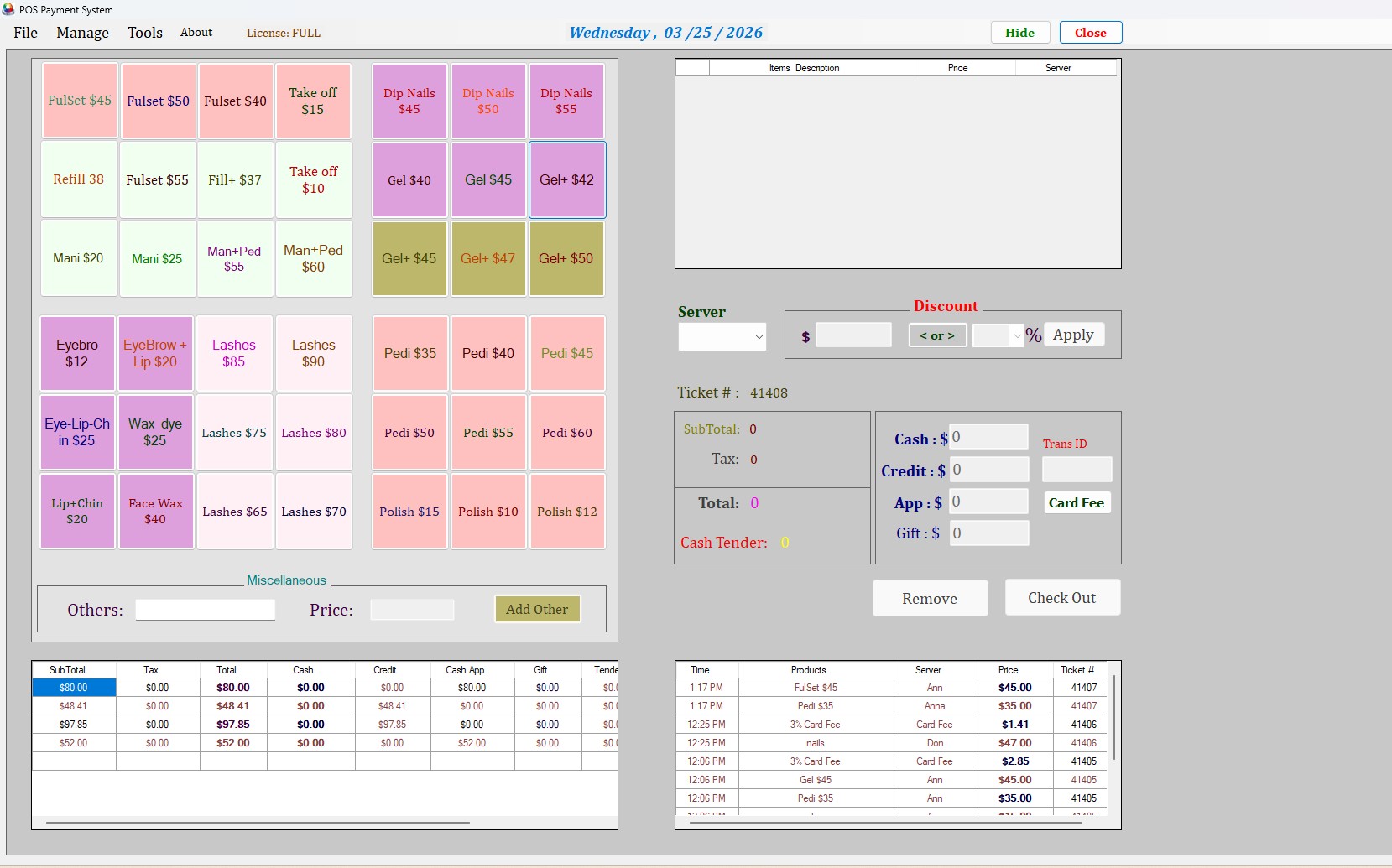Screen dimensions: 1392x868
Task: Open the File menu
Action: pos(25,33)
